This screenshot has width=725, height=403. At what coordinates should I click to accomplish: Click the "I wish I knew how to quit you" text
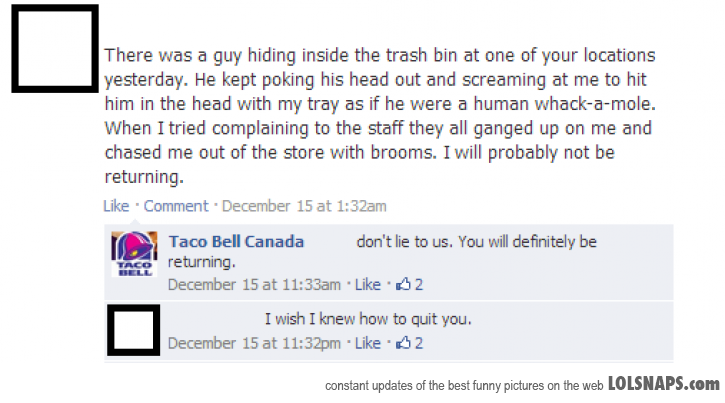click(x=368, y=318)
